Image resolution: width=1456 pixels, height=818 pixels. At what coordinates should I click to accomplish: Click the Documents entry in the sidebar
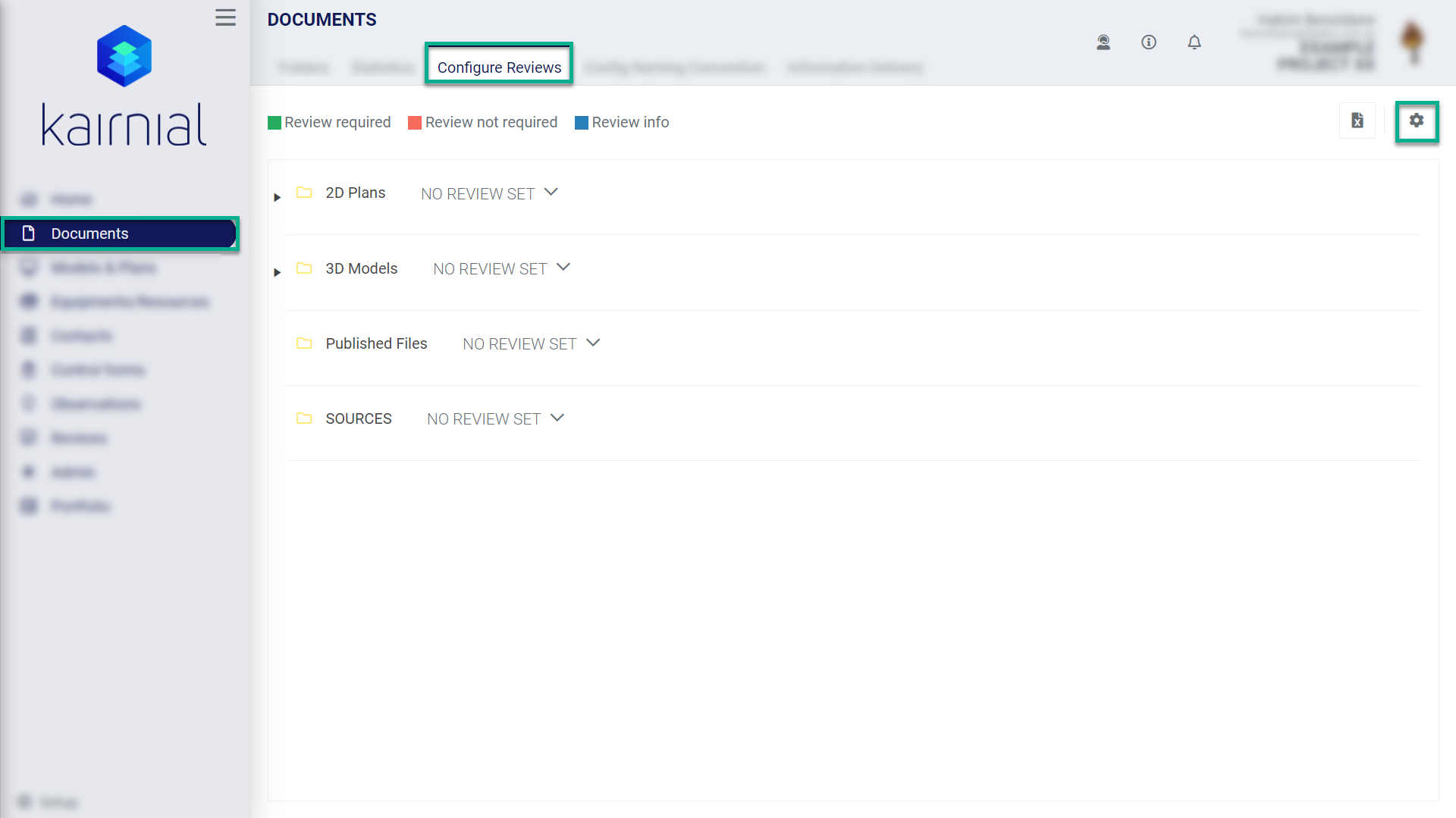(x=89, y=233)
